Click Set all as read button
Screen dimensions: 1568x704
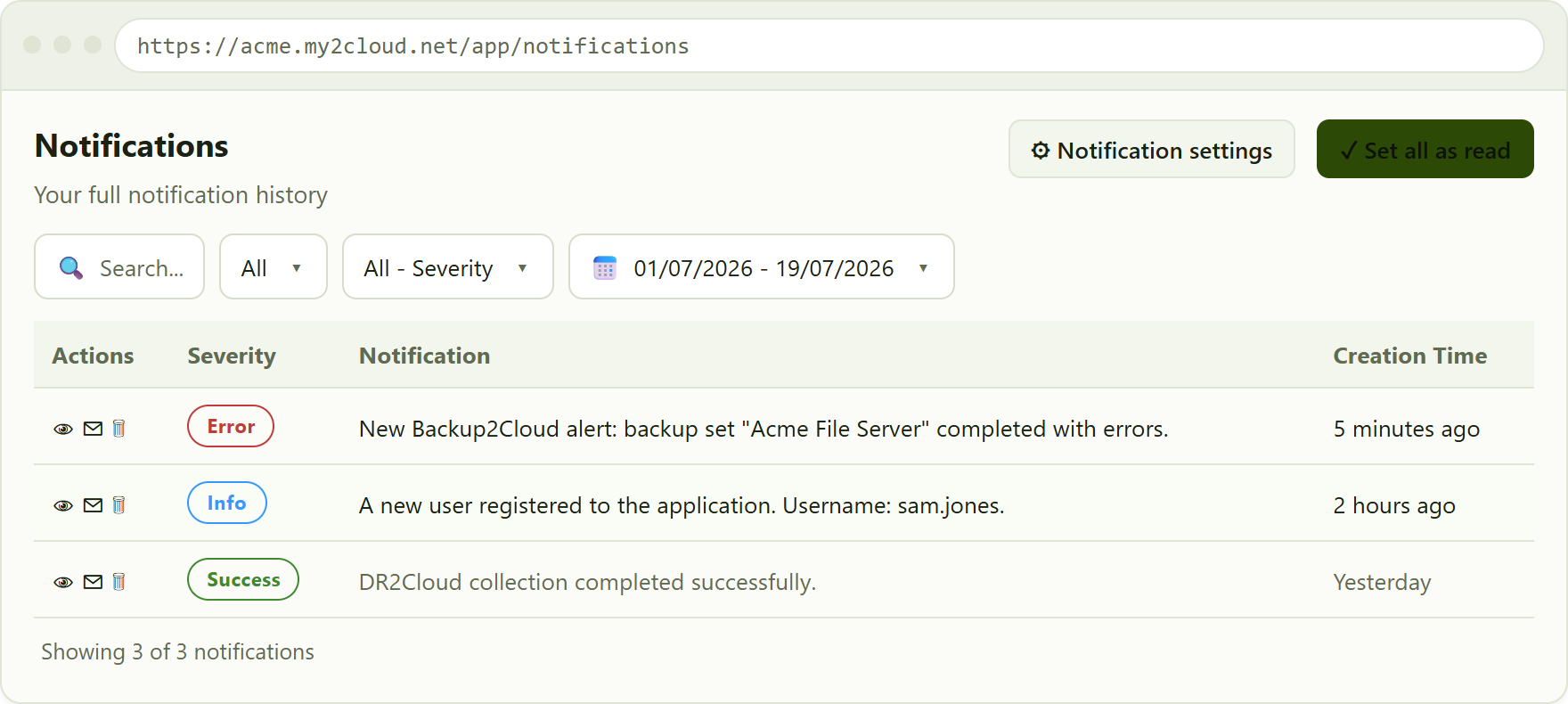coord(1425,149)
